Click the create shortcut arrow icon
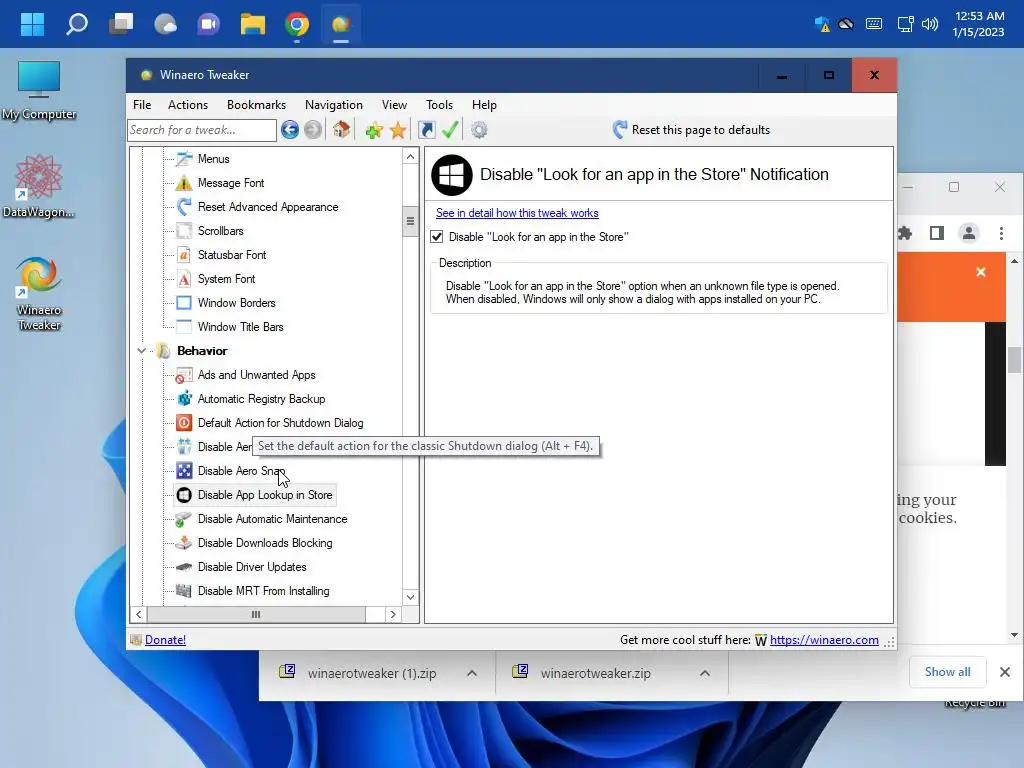Screen dimensions: 1024x768 426,130
